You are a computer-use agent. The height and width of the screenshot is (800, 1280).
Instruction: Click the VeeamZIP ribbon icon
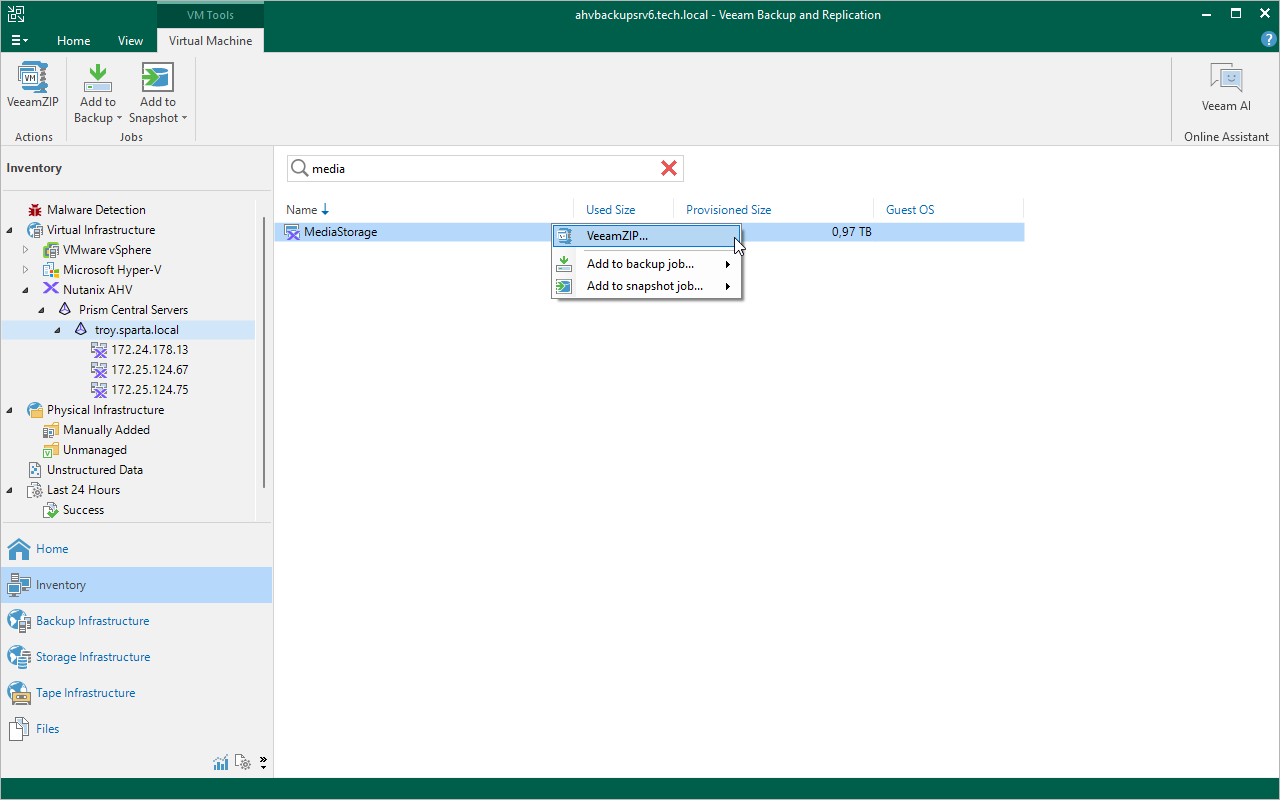32,77
